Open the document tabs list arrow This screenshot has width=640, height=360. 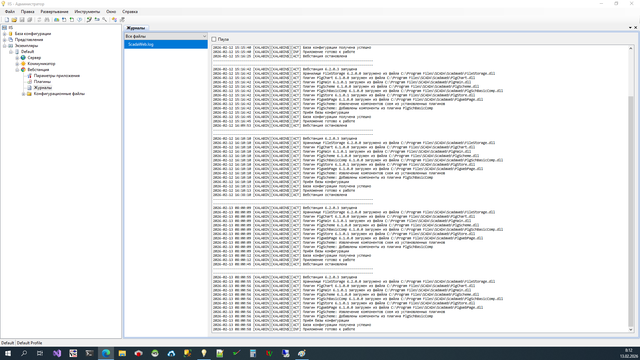(x=630, y=28)
